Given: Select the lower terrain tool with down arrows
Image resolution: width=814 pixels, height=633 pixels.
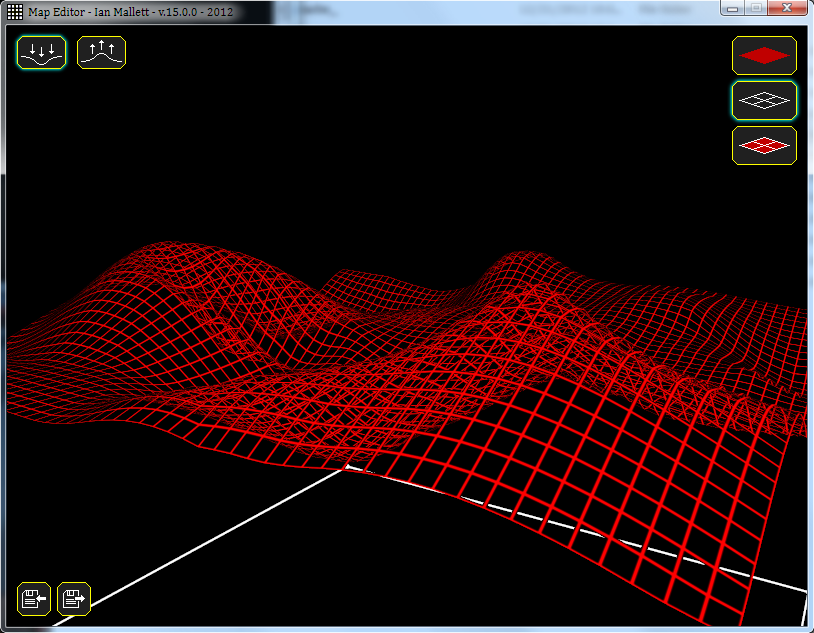Looking at the screenshot, I should 41,52.
